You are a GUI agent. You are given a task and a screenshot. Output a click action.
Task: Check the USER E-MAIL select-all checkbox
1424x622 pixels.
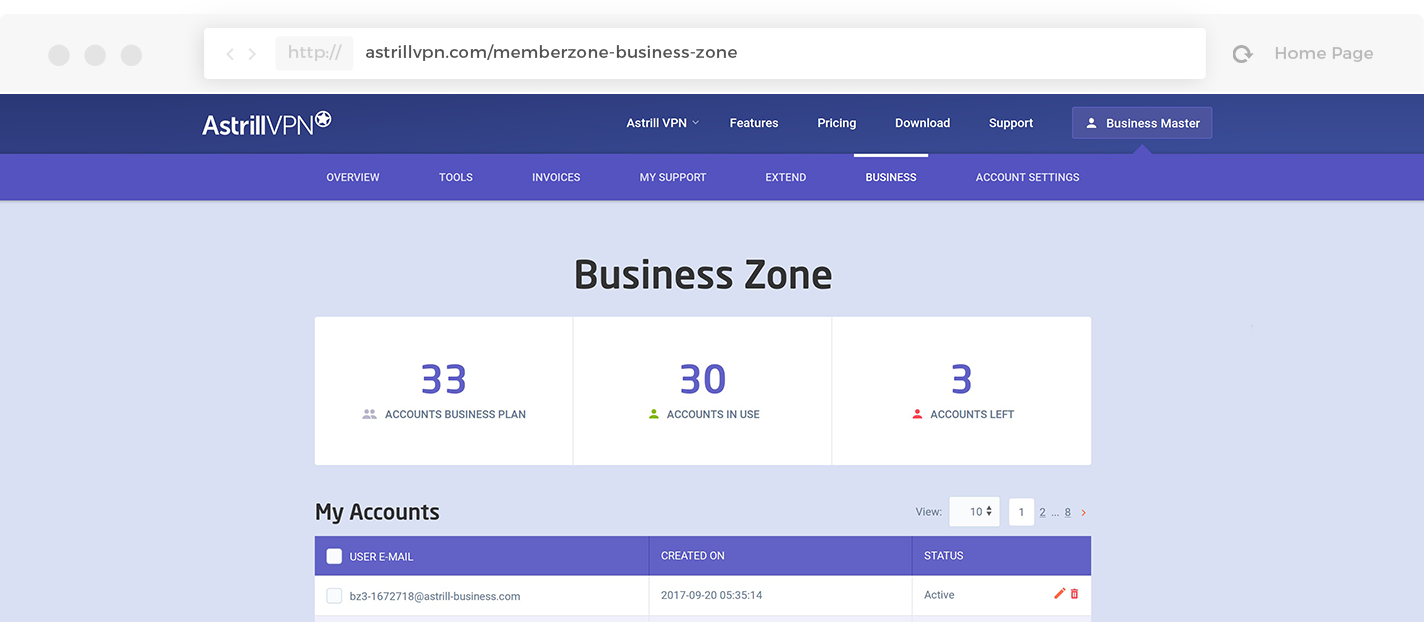335,555
